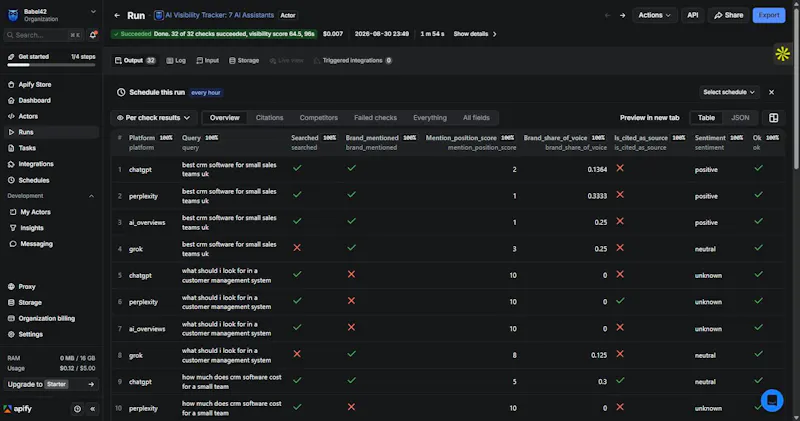Select the Competitors view tab
Image resolution: width=800 pixels, height=421 pixels.
pyautogui.click(x=318, y=118)
